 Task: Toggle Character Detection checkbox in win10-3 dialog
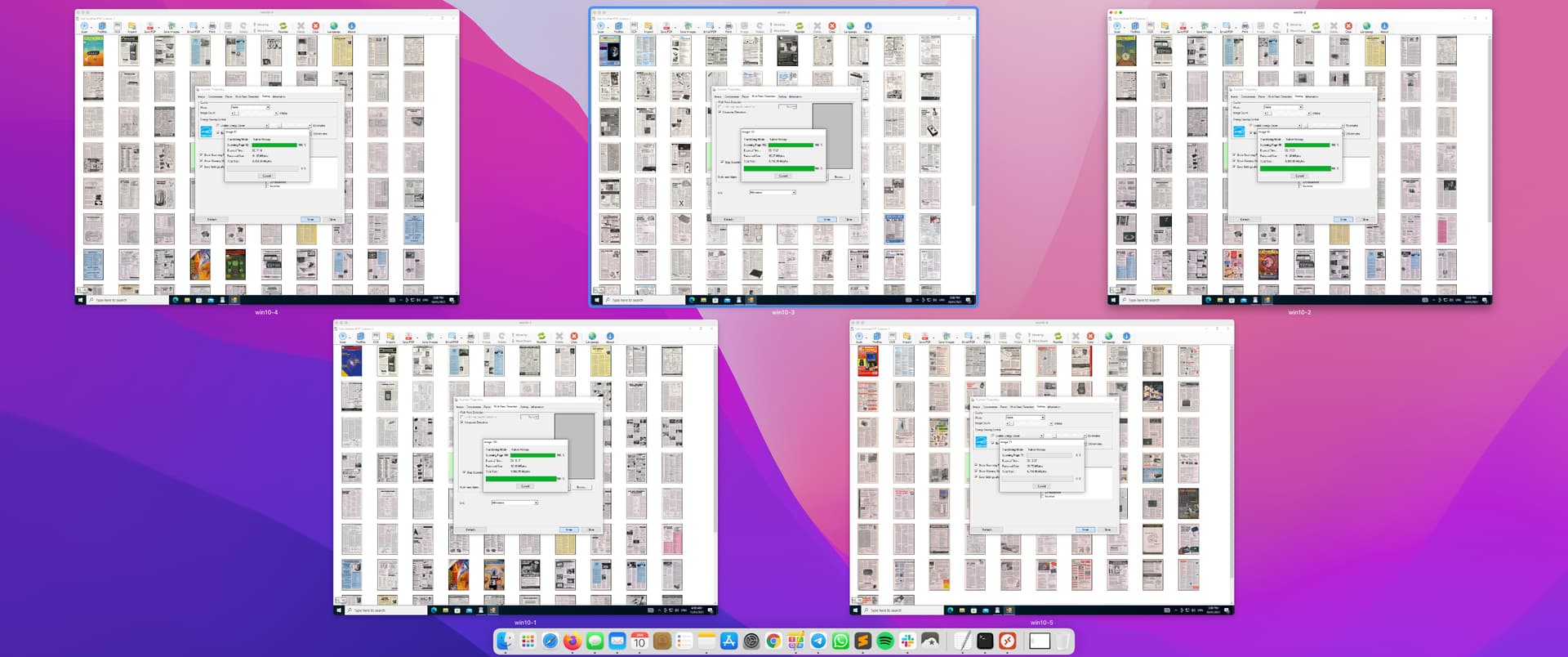719,112
